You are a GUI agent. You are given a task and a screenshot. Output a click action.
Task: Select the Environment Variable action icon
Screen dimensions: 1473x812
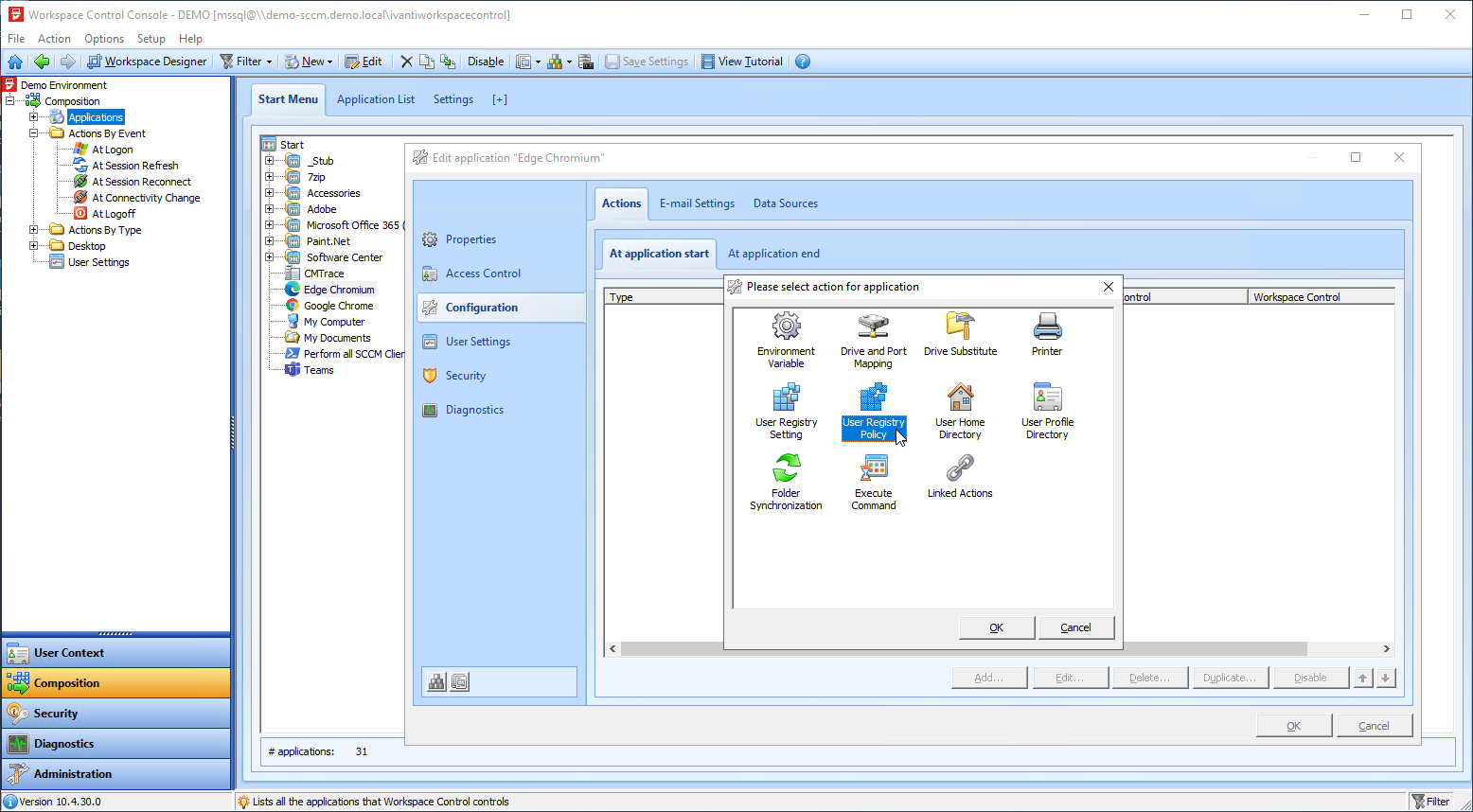point(786,327)
